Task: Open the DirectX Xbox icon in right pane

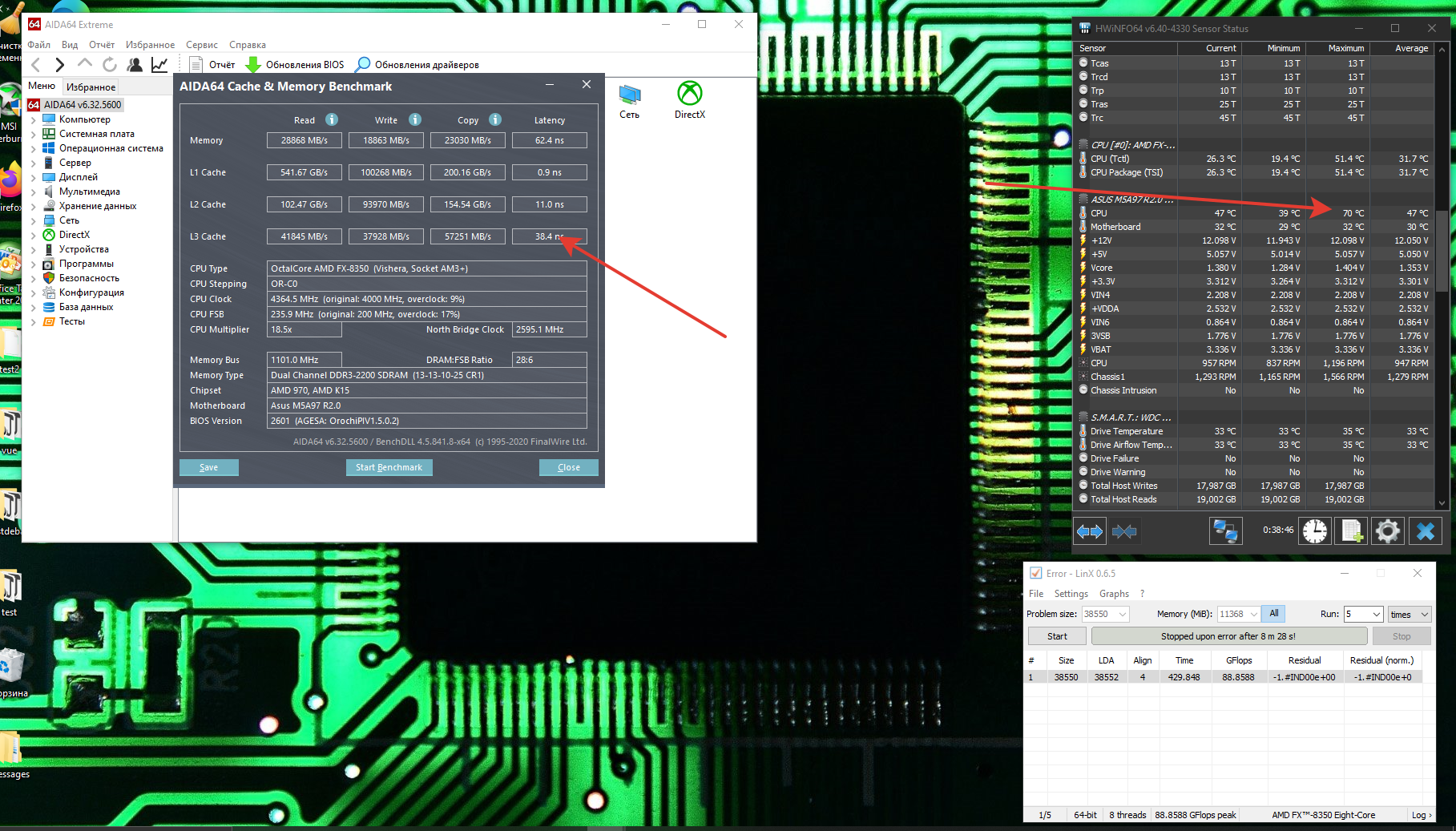Action: pyautogui.click(x=690, y=101)
